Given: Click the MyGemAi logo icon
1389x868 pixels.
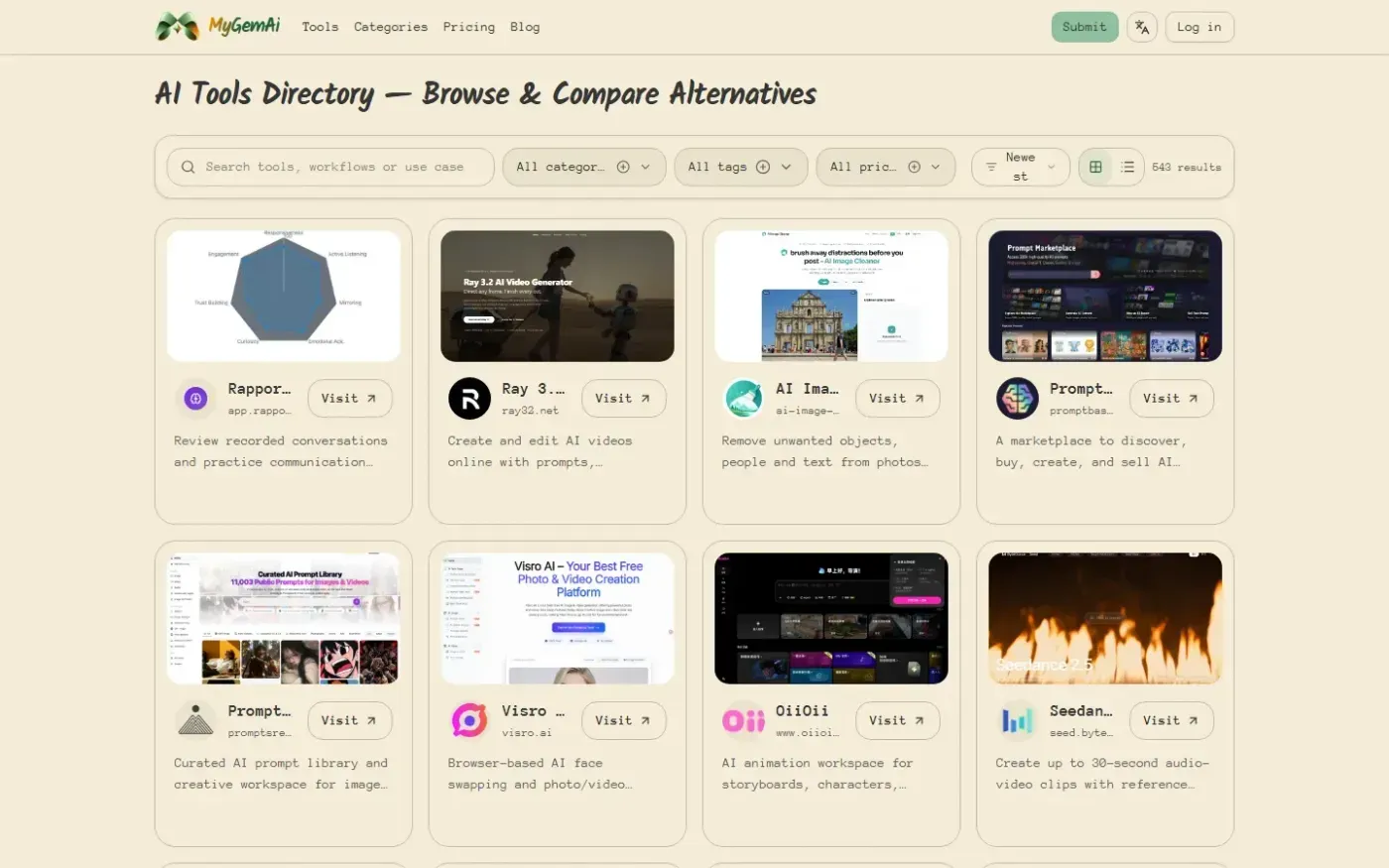Looking at the screenshot, I should [x=178, y=27].
